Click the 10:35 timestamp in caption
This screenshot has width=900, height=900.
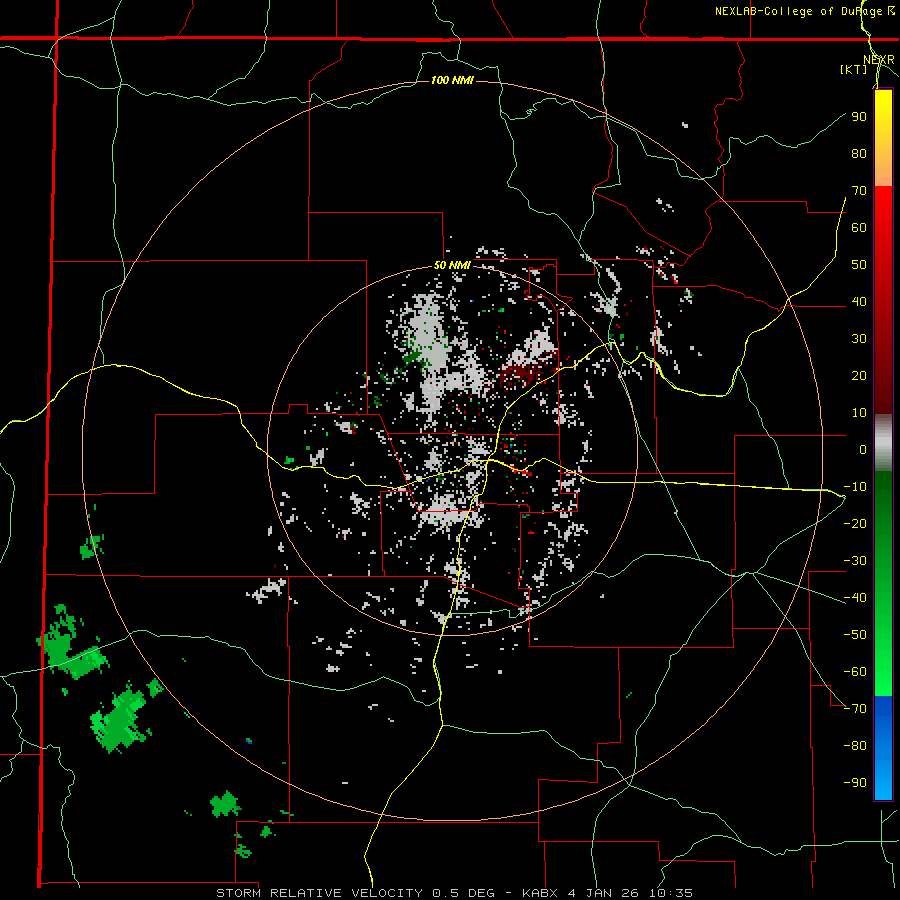(671, 893)
